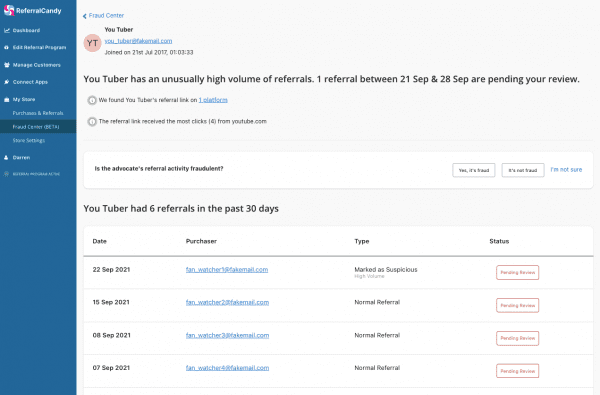This screenshot has width=600, height=395.
Task: Select My Store in sidebar
Action: pos(24,99)
